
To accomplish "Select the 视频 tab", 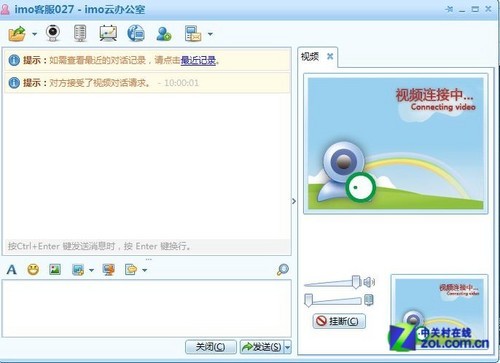I will point(310,57).
